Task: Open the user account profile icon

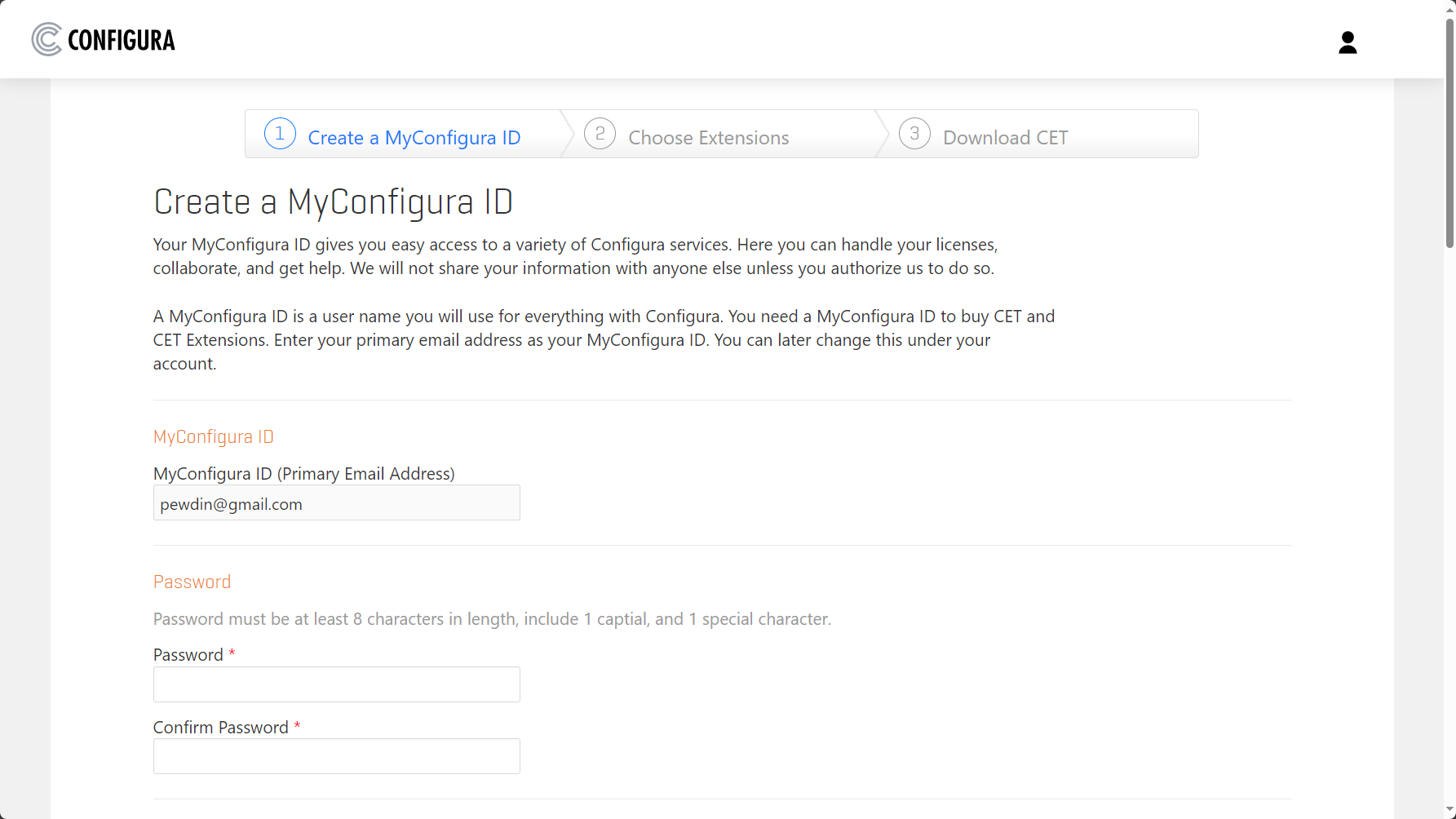Action: coord(1348,42)
